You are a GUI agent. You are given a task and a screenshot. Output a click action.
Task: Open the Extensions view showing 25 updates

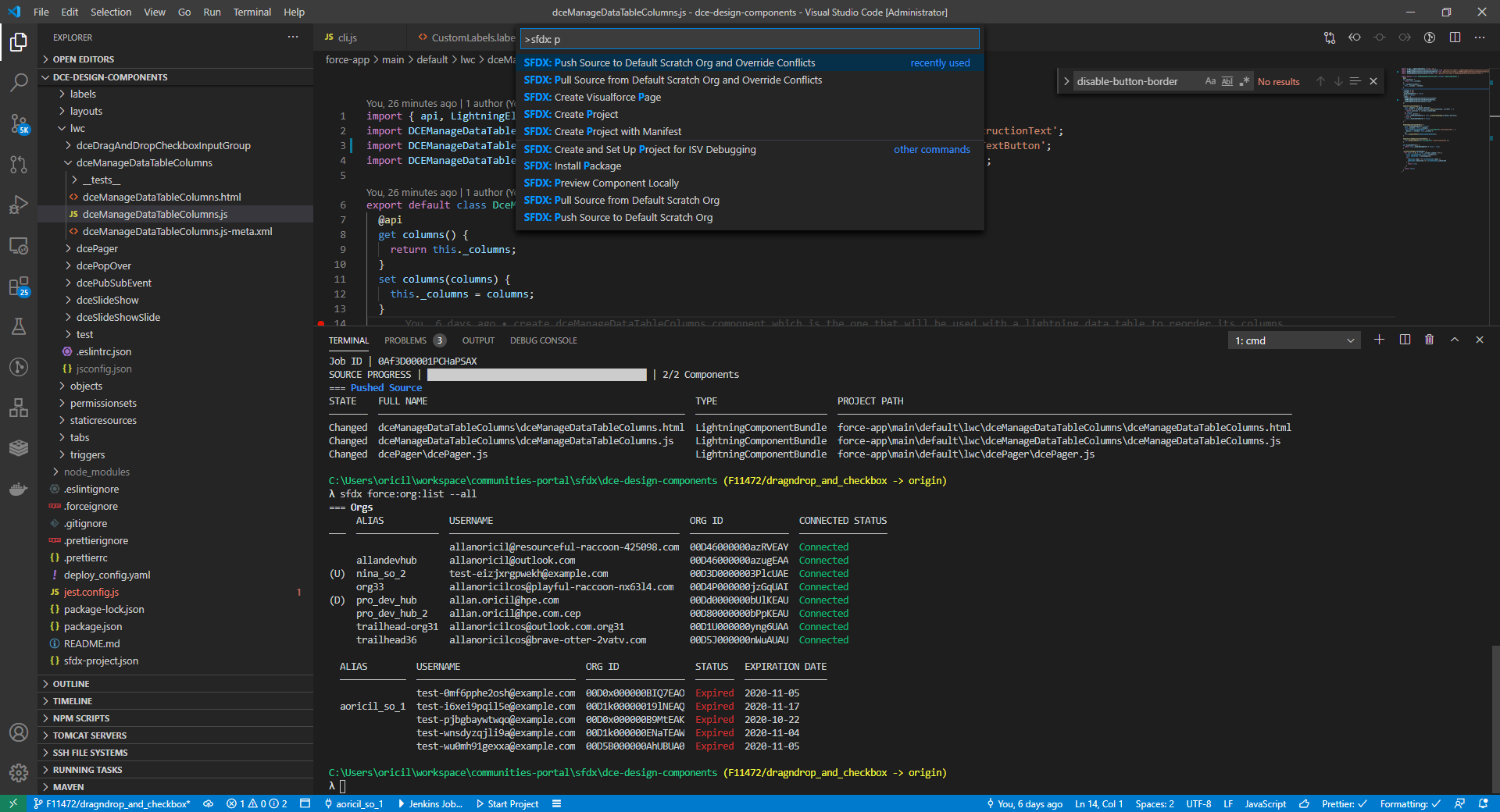click(x=19, y=287)
